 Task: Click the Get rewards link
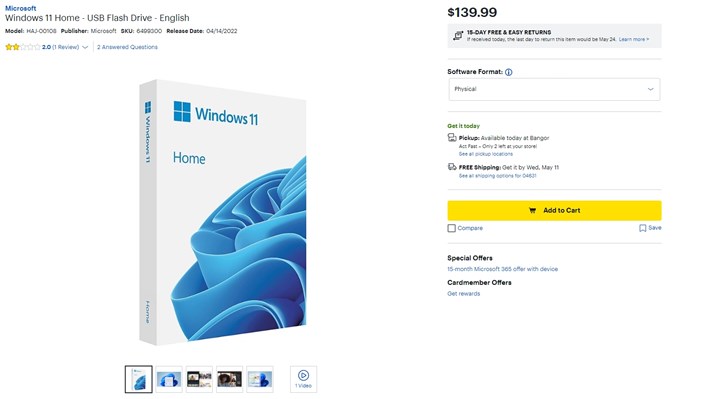point(463,294)
